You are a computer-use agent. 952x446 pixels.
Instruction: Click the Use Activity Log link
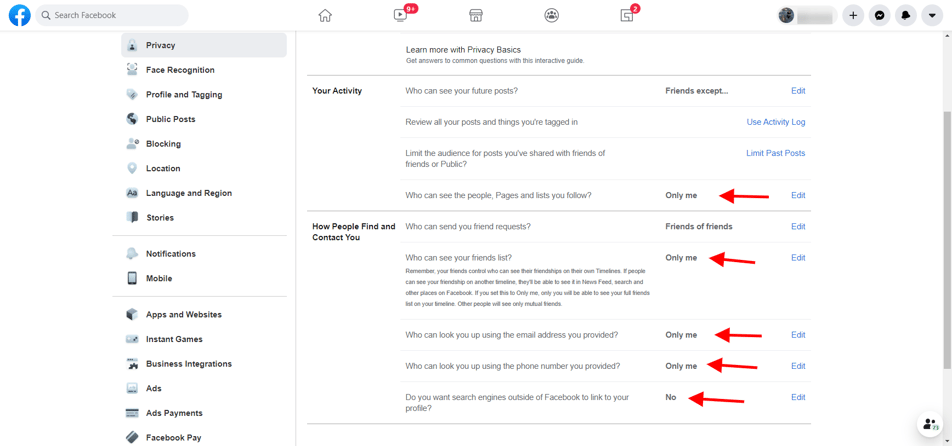point(776,122)
